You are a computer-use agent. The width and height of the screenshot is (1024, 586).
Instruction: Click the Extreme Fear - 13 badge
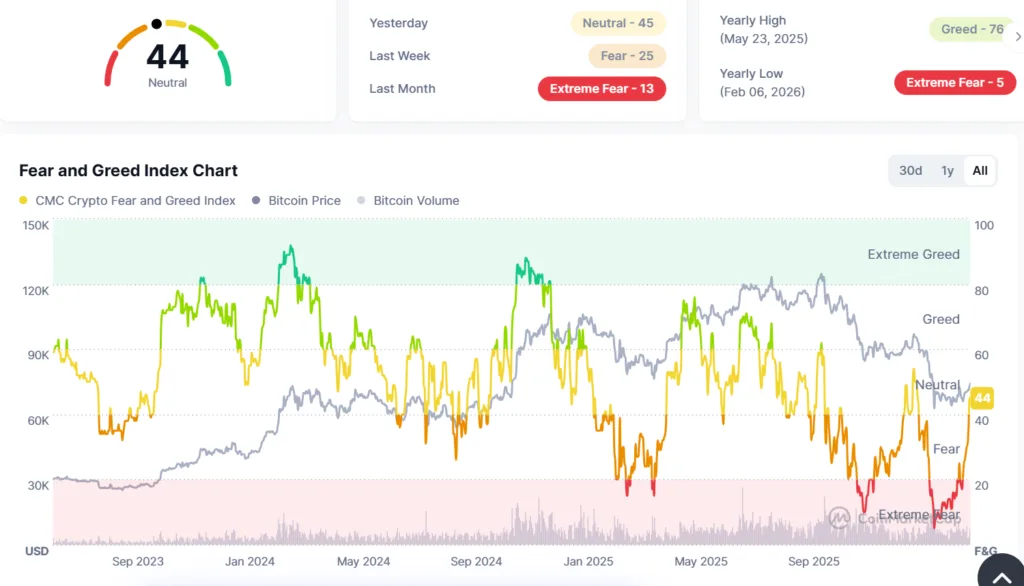[601, 89]
